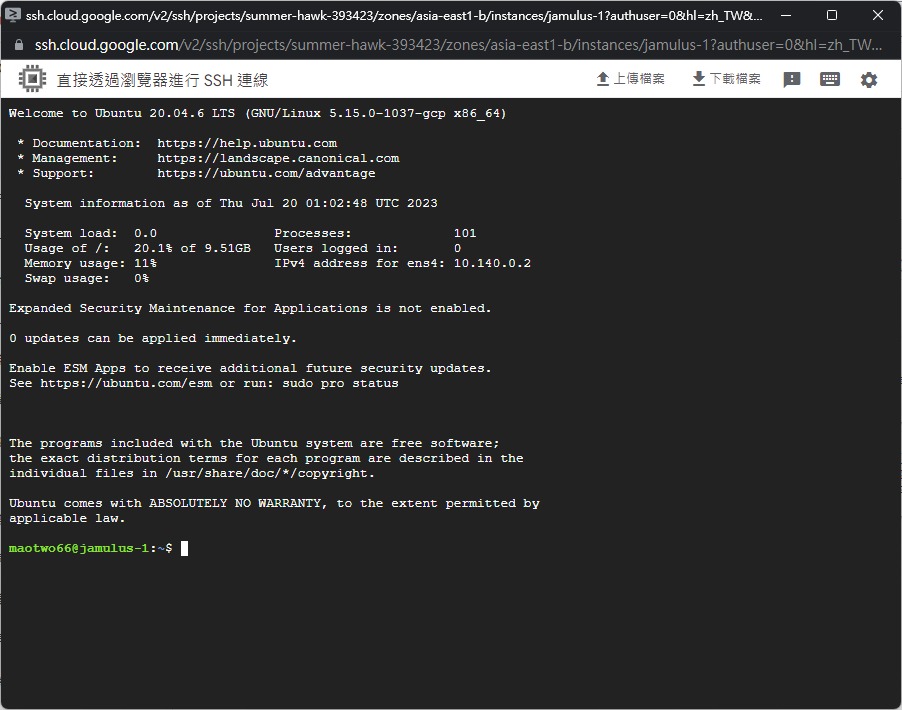The width and height of the screenshot is (902, 710).
Task: Open the https://landscape.canonical.com link
Action: [278, 158]
